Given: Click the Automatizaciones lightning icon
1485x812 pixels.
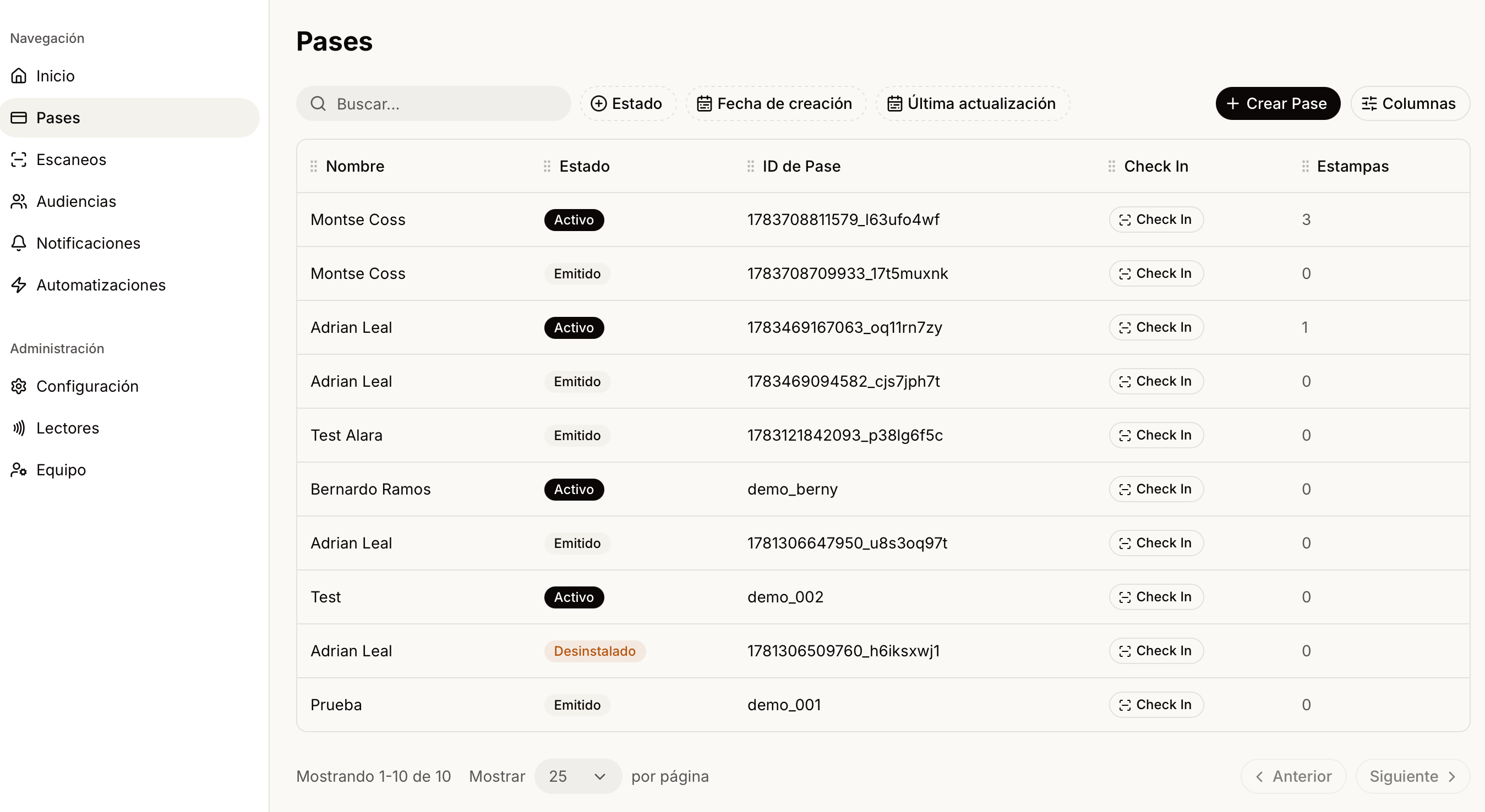Looking at the screenshot, I should (19, 284).
